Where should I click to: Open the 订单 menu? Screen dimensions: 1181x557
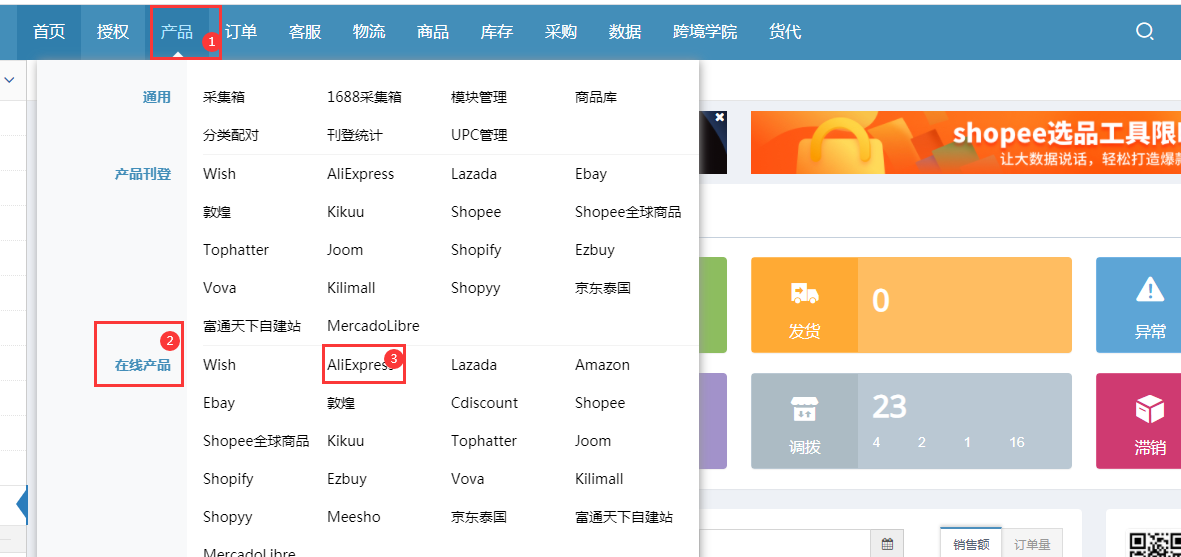240,31
